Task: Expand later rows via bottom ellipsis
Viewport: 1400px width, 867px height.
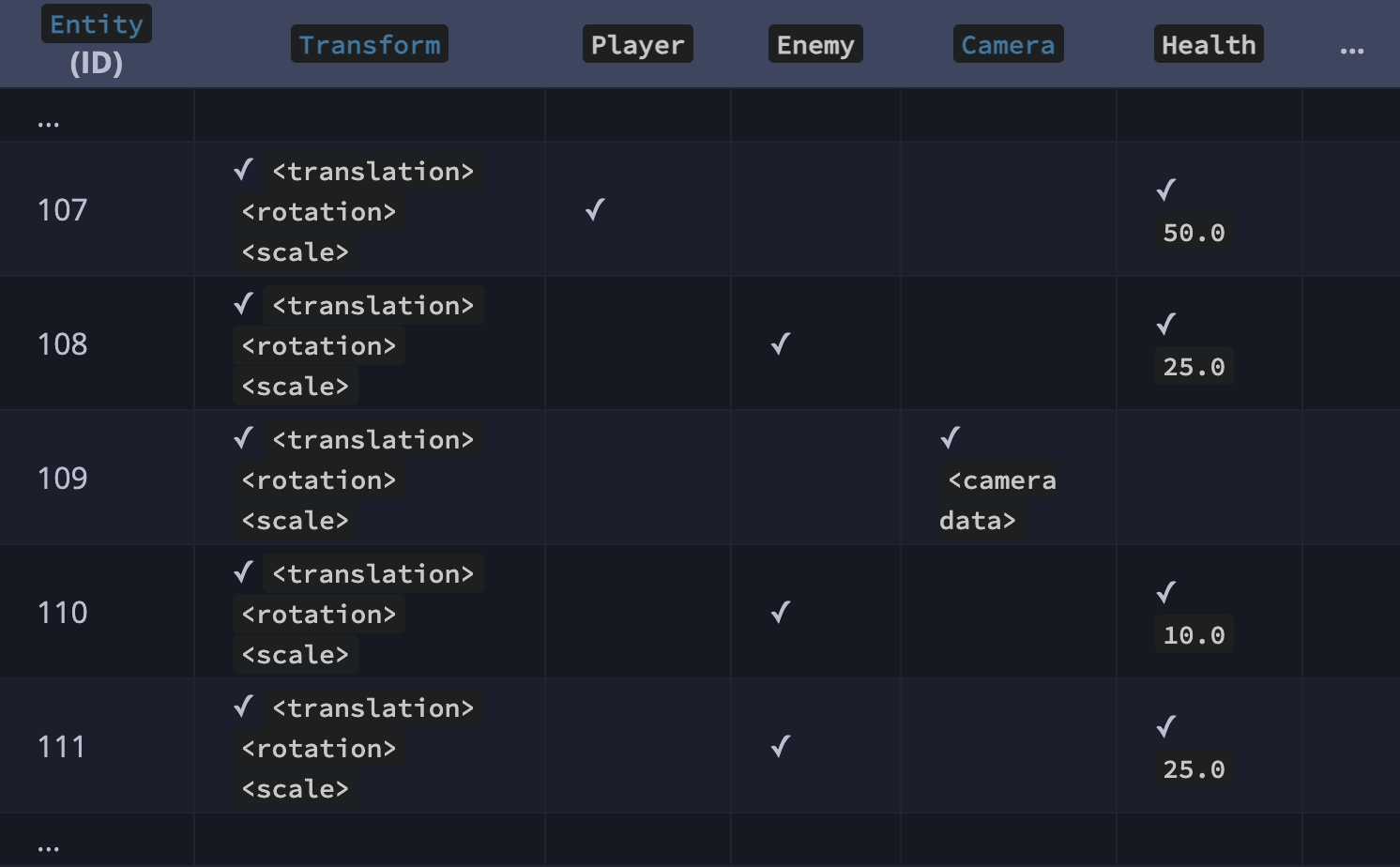Action: (x=49, y=848)
